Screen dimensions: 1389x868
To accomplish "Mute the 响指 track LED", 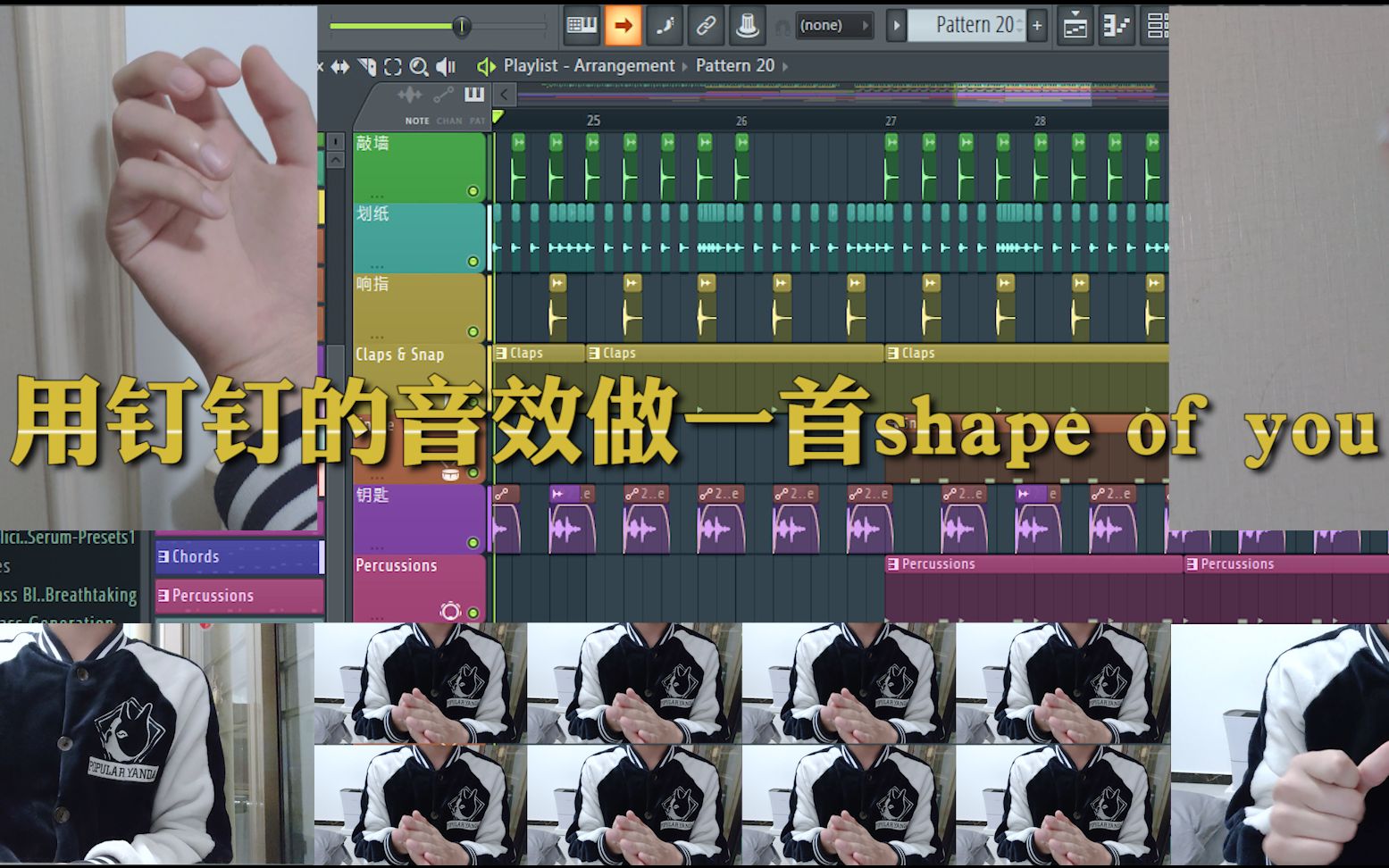I will click(473, 332).
